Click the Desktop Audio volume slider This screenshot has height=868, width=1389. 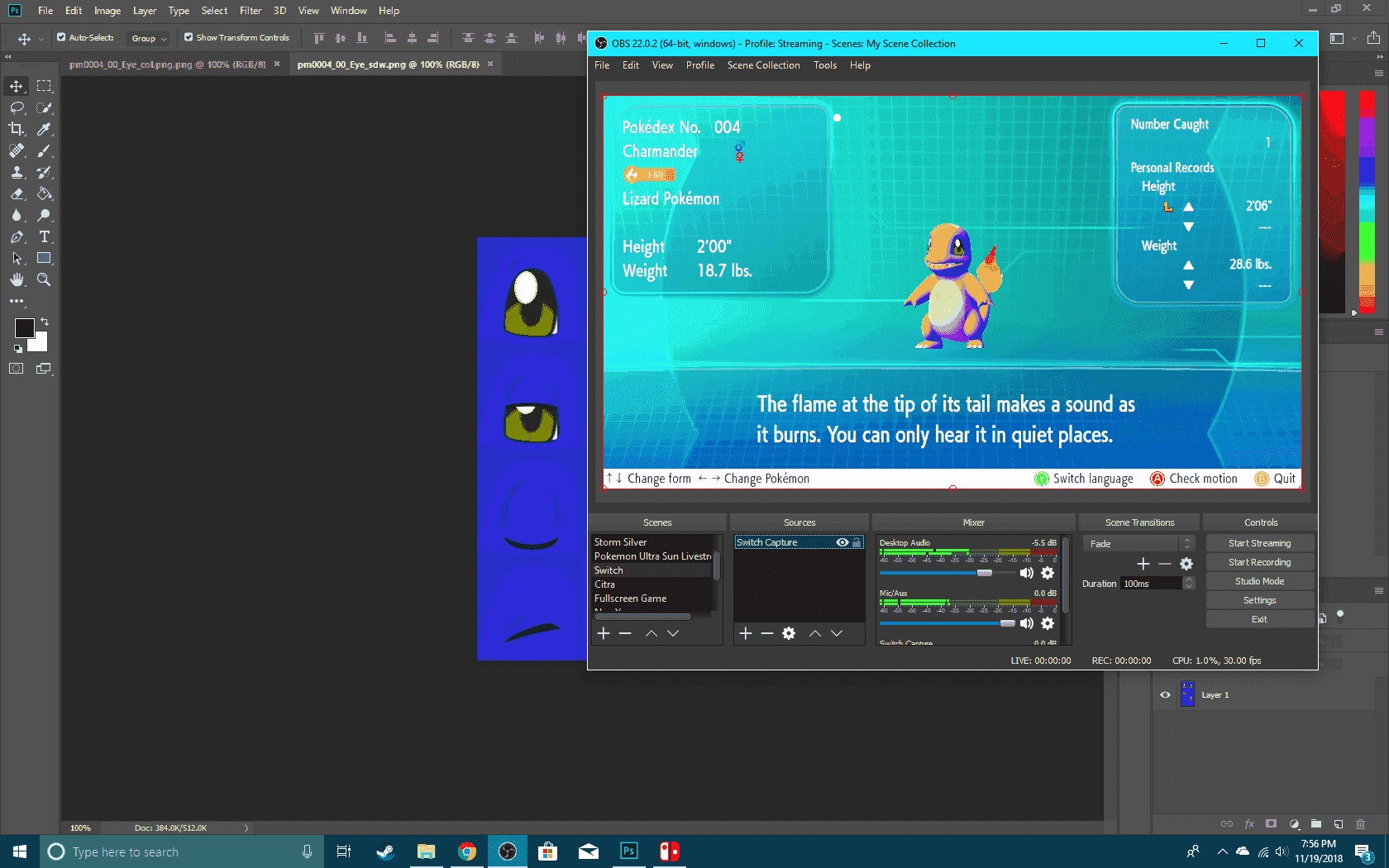[947, 573]
